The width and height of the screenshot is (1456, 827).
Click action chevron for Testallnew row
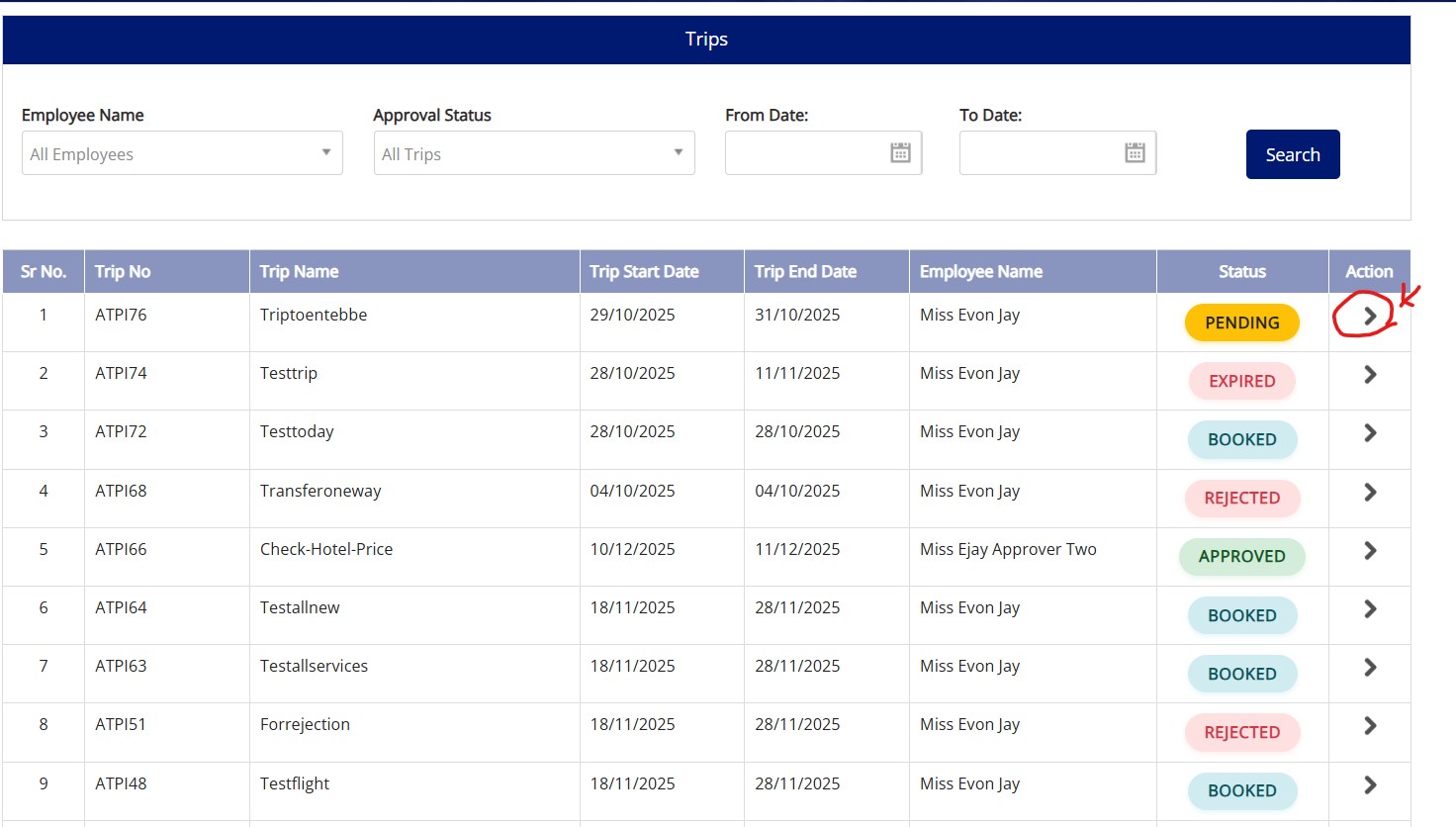tap(1370, 609)
